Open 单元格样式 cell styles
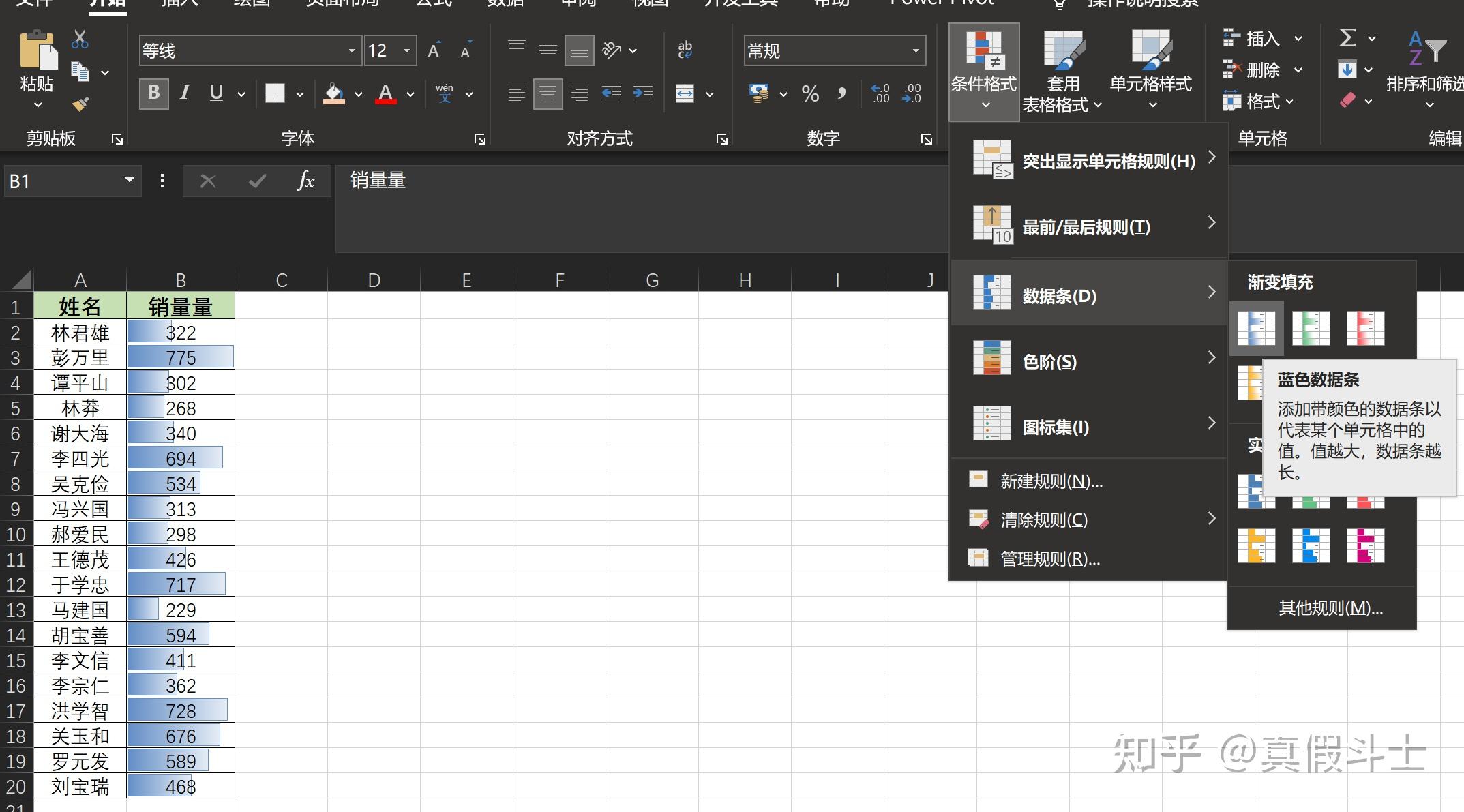 (x=1150, y=70)
